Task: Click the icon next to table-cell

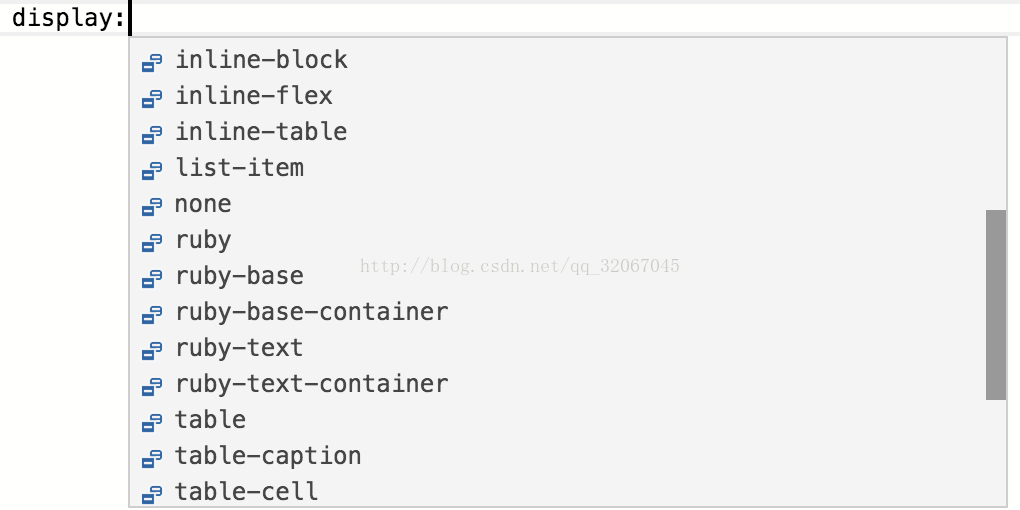Action: (x=152, y=494)
